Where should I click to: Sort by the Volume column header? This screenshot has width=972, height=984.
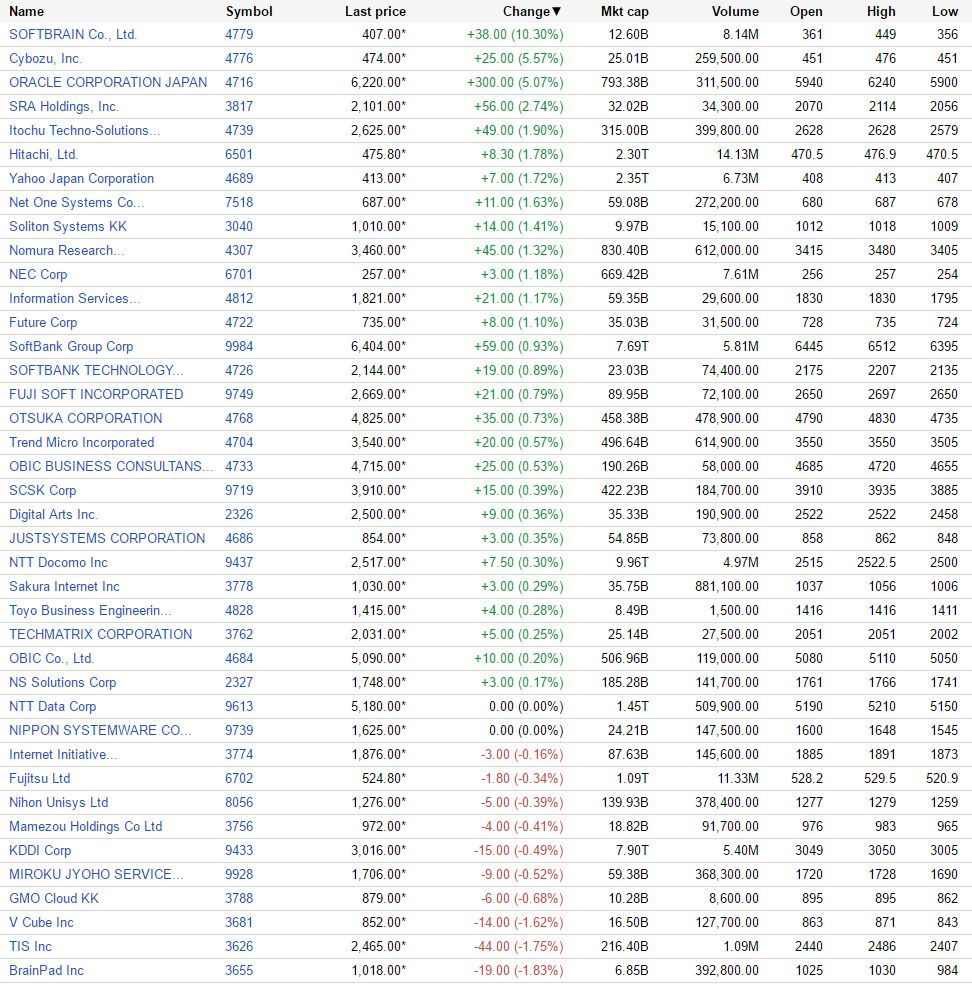735,11
